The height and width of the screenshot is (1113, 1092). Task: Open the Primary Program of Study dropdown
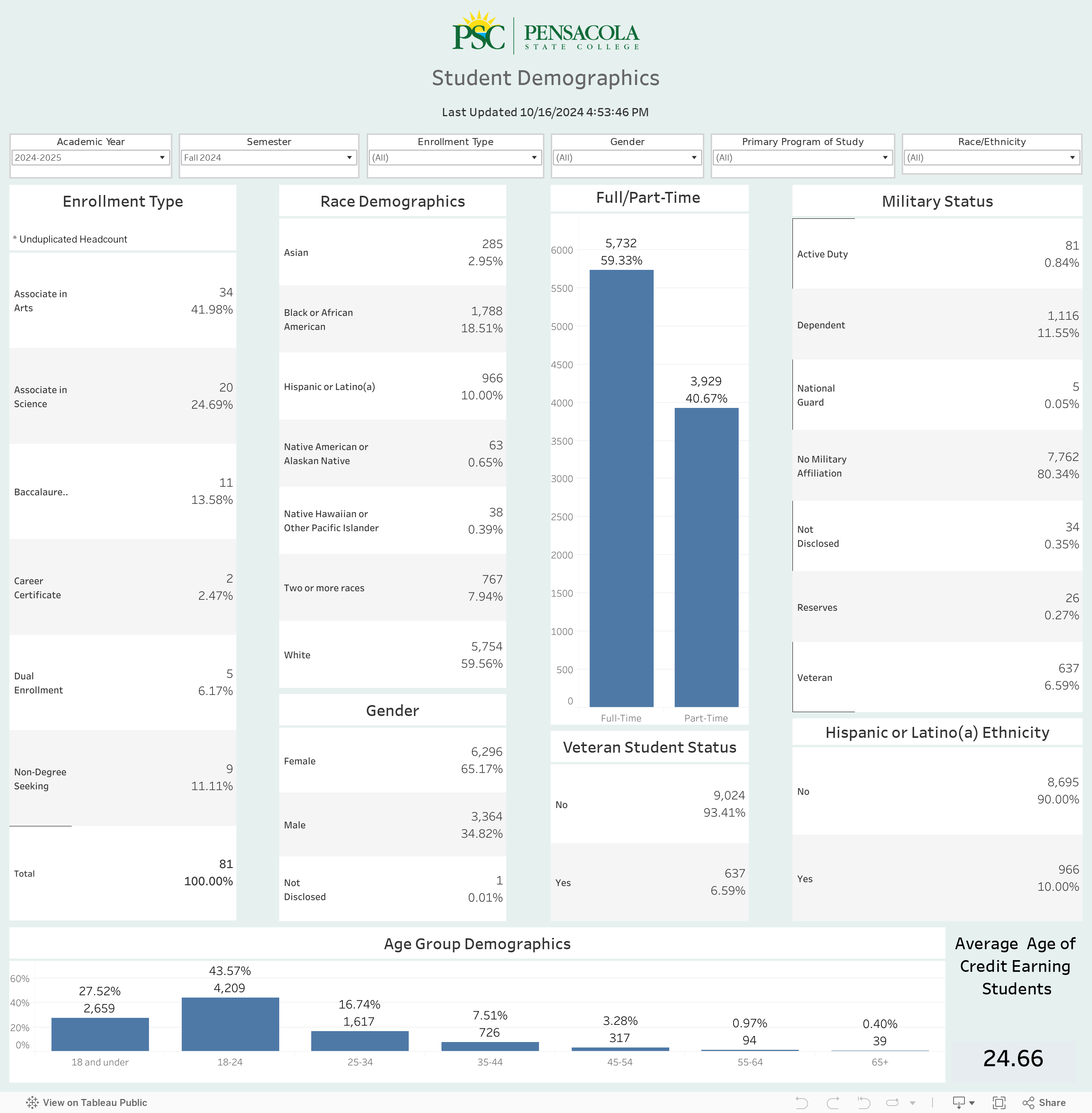click(803, 157)
